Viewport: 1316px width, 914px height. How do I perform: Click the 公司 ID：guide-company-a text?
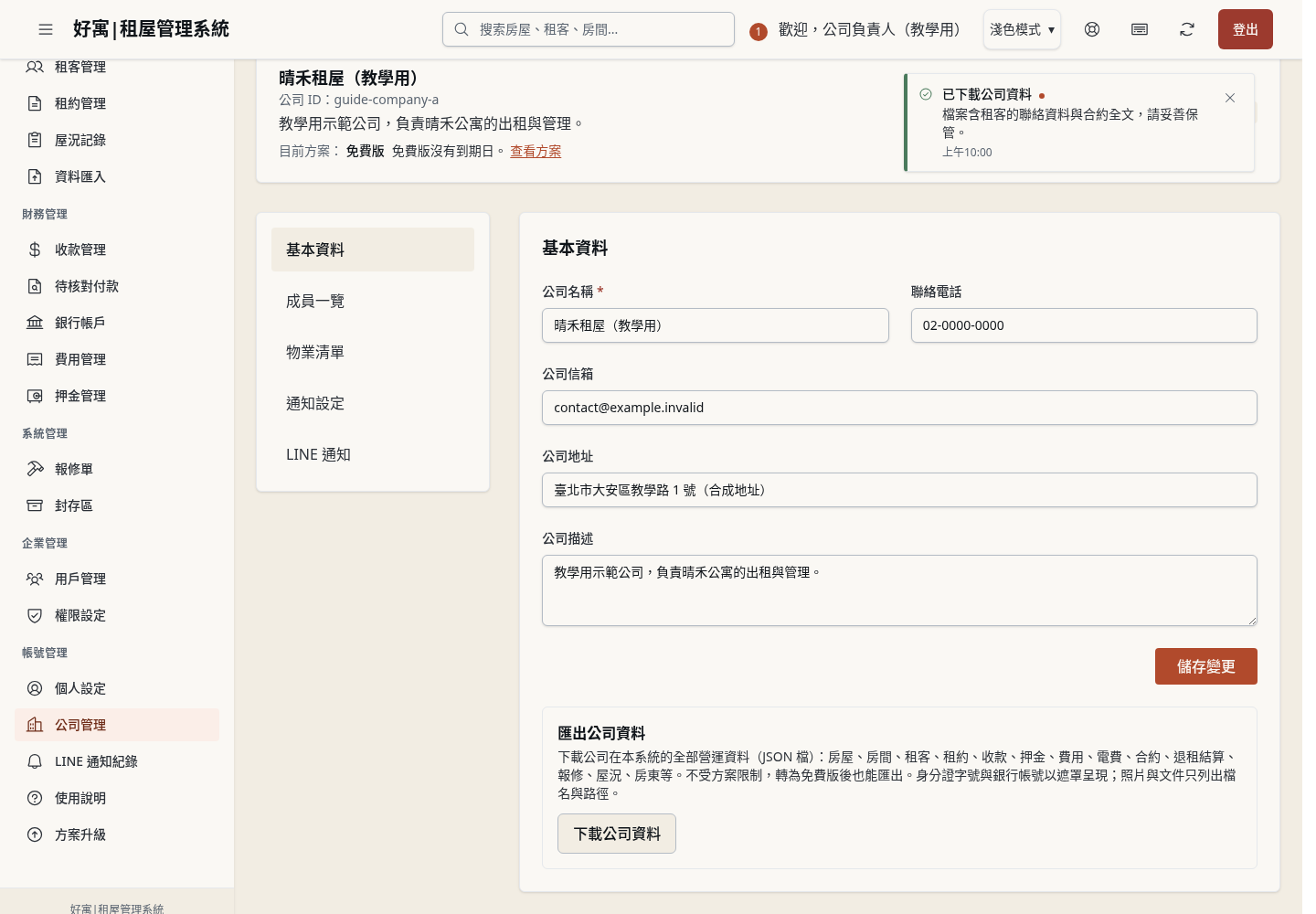click(x=358, y=100)
